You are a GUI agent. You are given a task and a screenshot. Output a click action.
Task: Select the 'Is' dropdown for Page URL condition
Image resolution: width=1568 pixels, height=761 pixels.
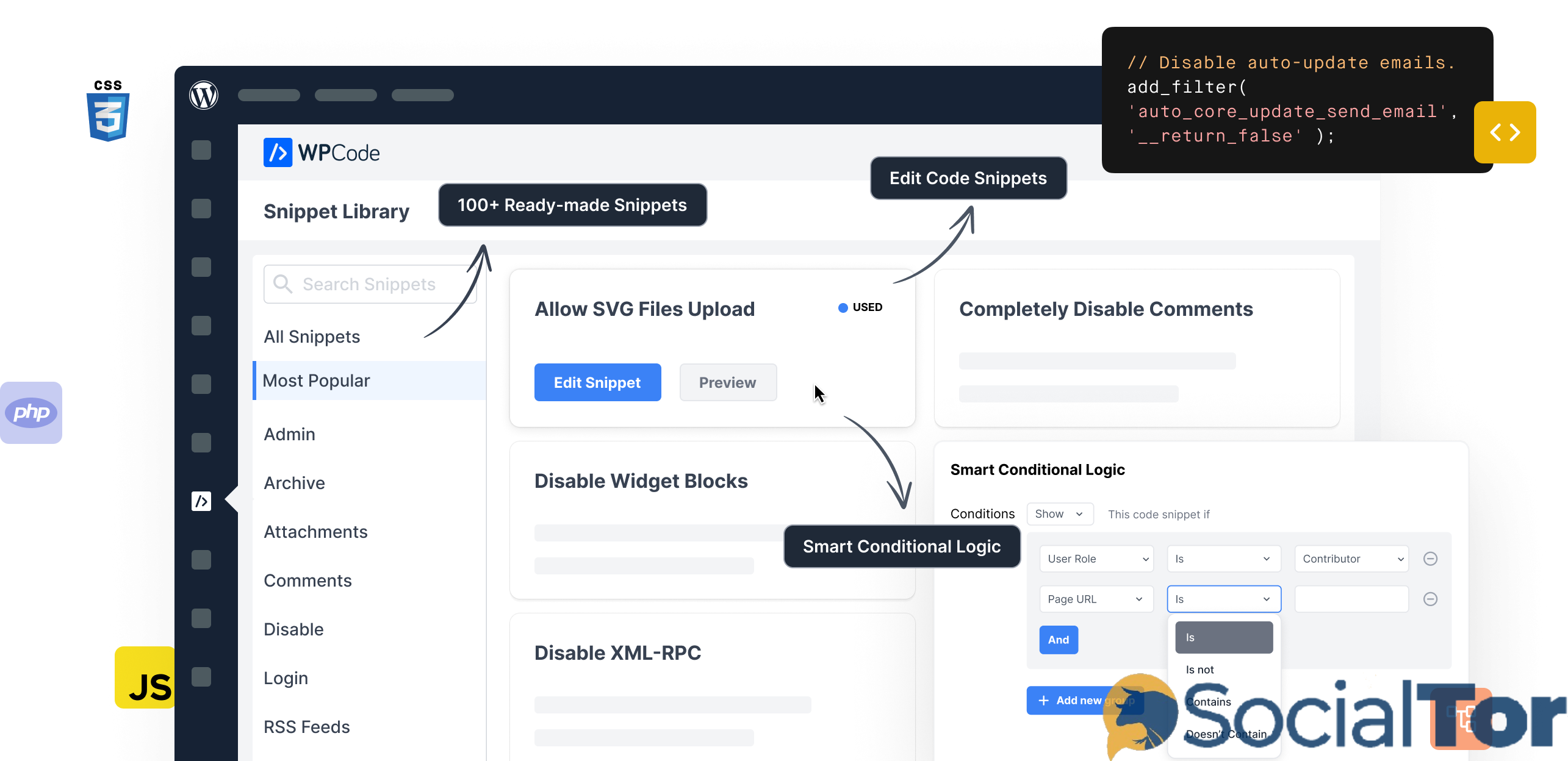[x=1223, y=599]
